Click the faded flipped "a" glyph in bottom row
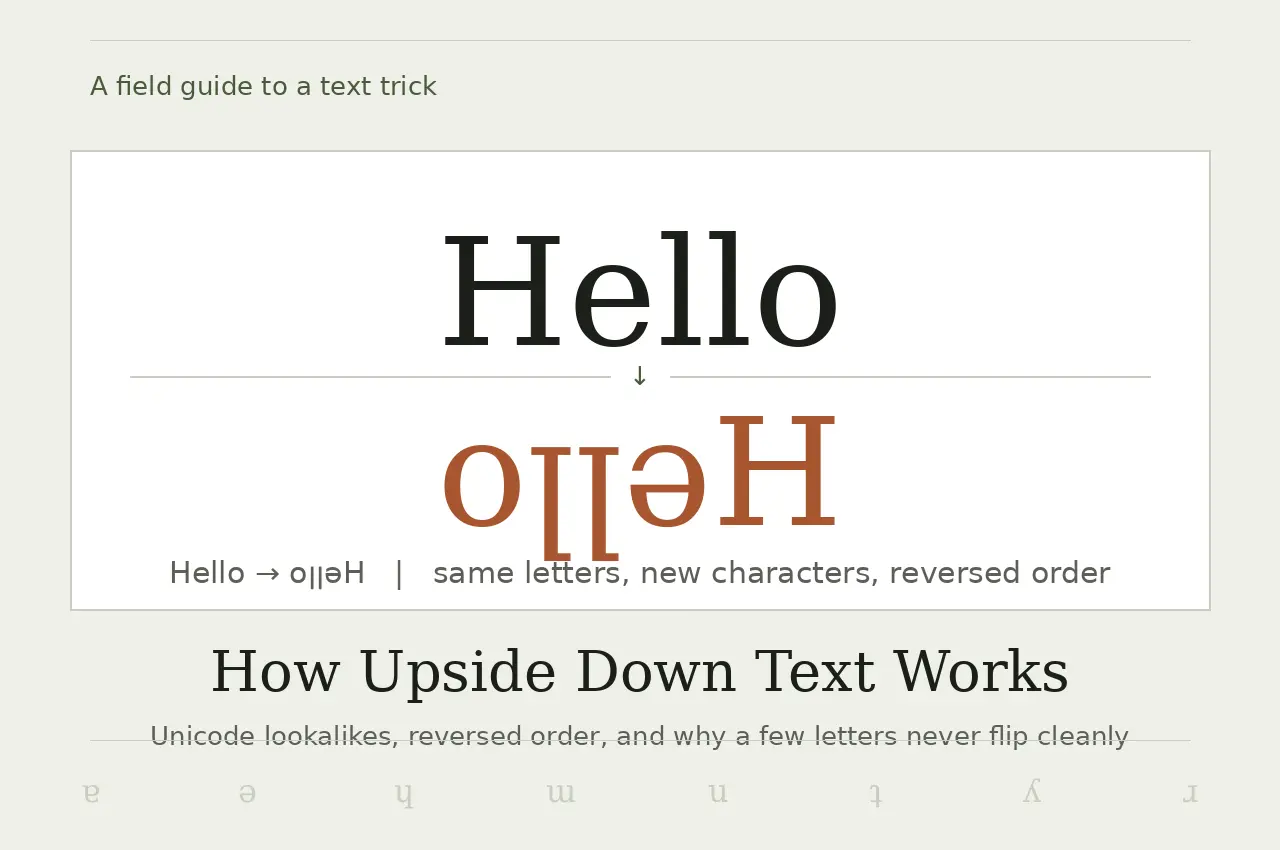The width and height of the screenshot is (1280, 850). [x=91, y=793]
